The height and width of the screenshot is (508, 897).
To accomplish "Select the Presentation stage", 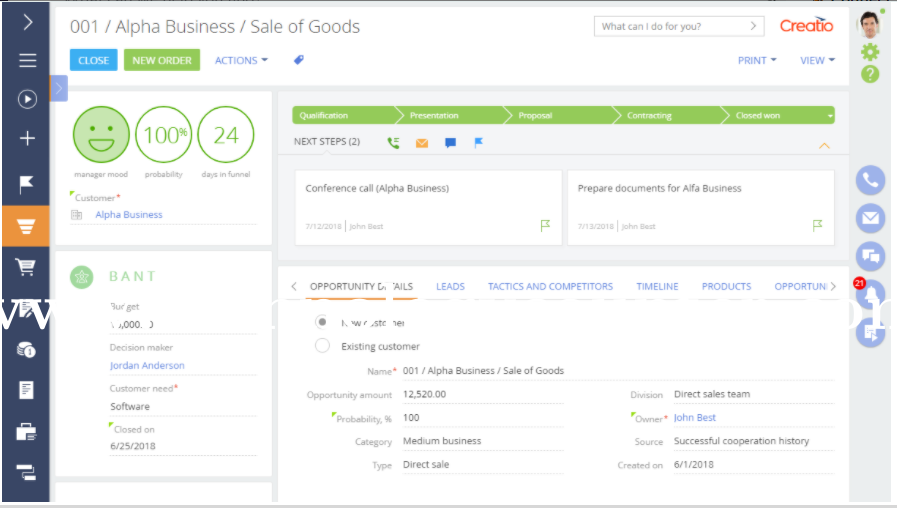I will [x=452, y=115].
